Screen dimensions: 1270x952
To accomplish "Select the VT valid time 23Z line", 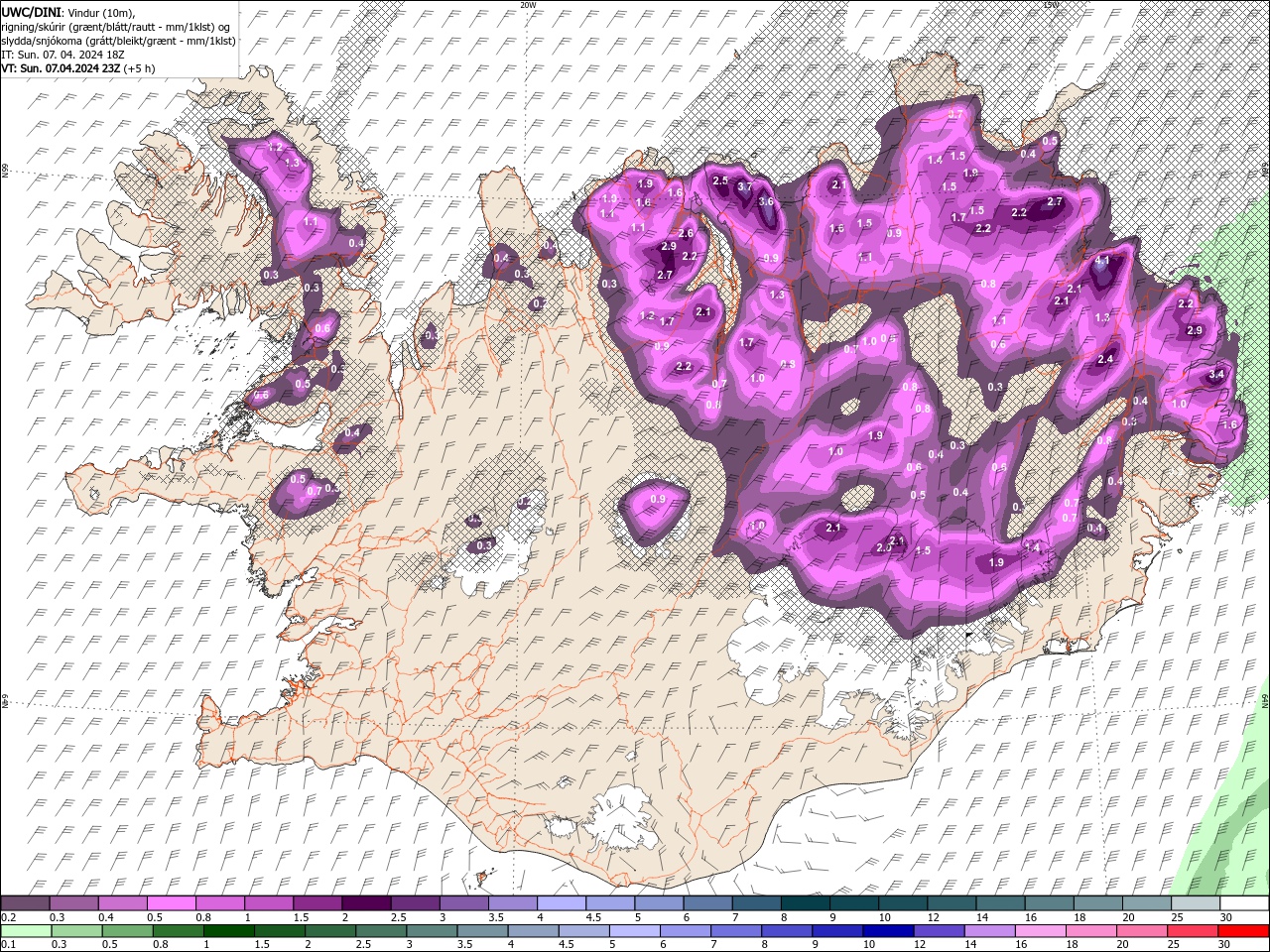I will click(x=78, y=68).
